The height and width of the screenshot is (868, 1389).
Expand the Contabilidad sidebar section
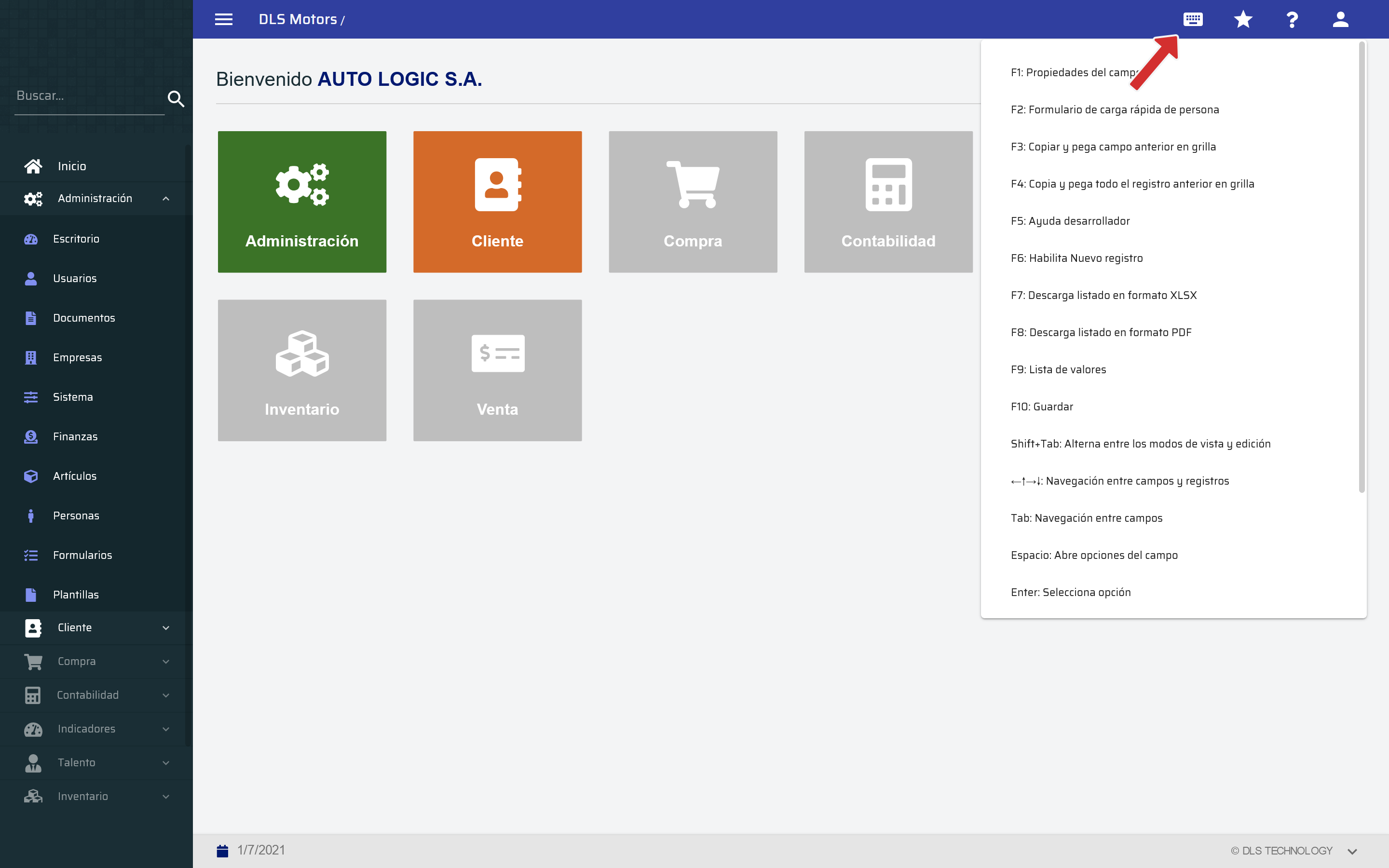coord(166,695)
